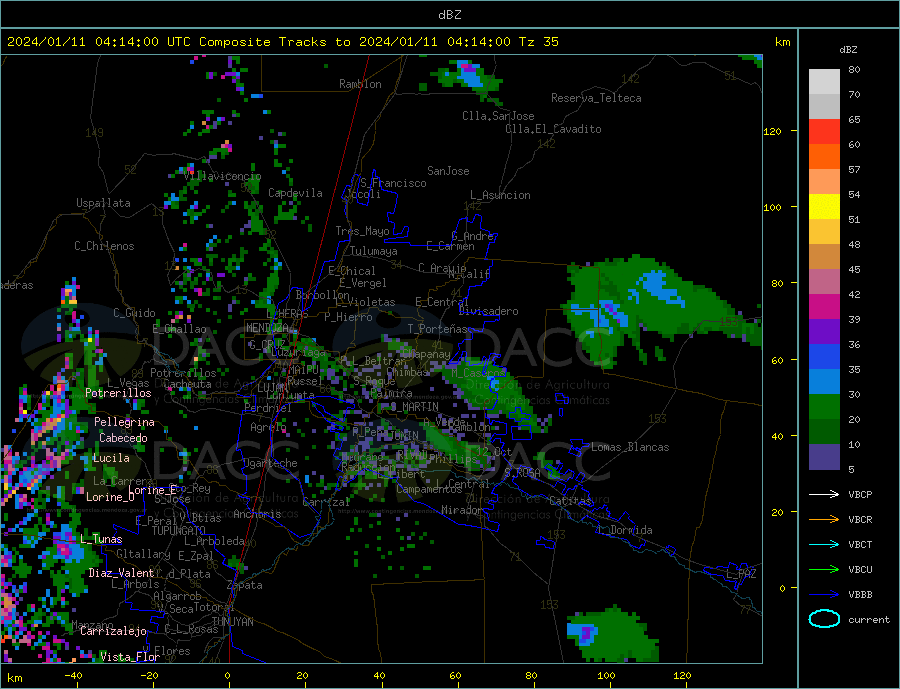Click the green radar echo with purple core at bottom

[x=612, y=633]
